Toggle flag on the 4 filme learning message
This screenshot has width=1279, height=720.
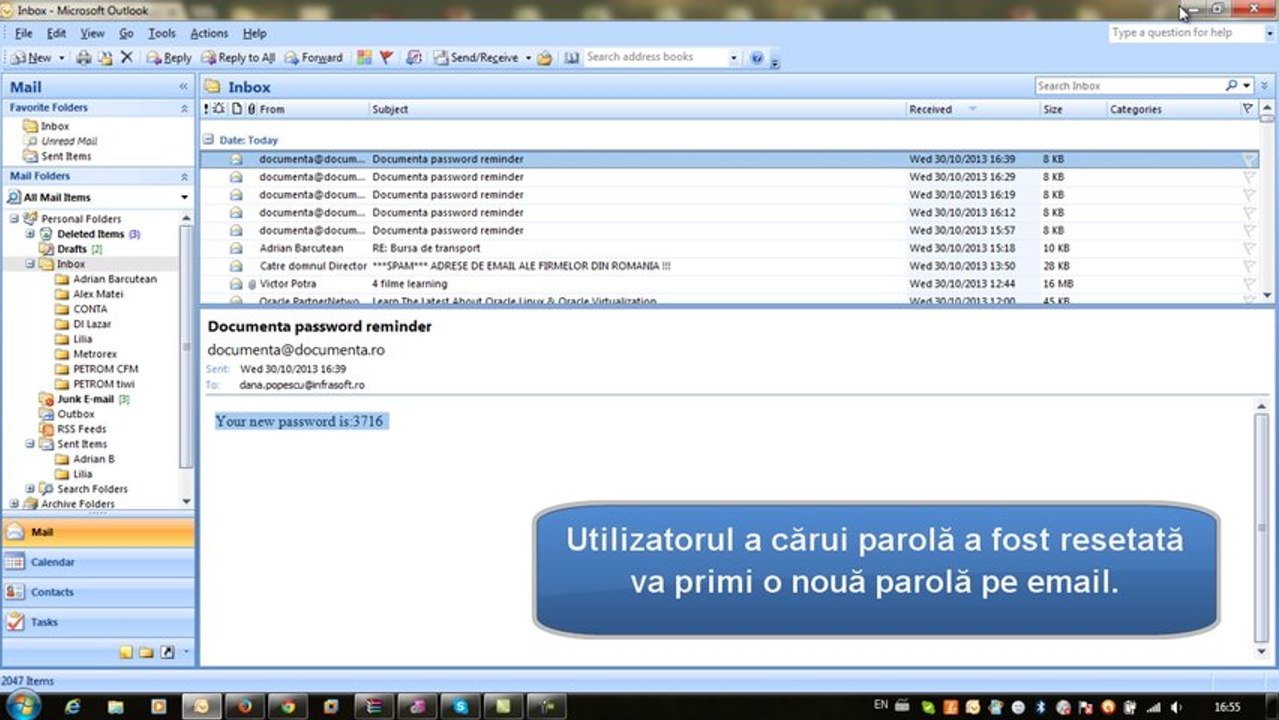tap(1248, 284)
